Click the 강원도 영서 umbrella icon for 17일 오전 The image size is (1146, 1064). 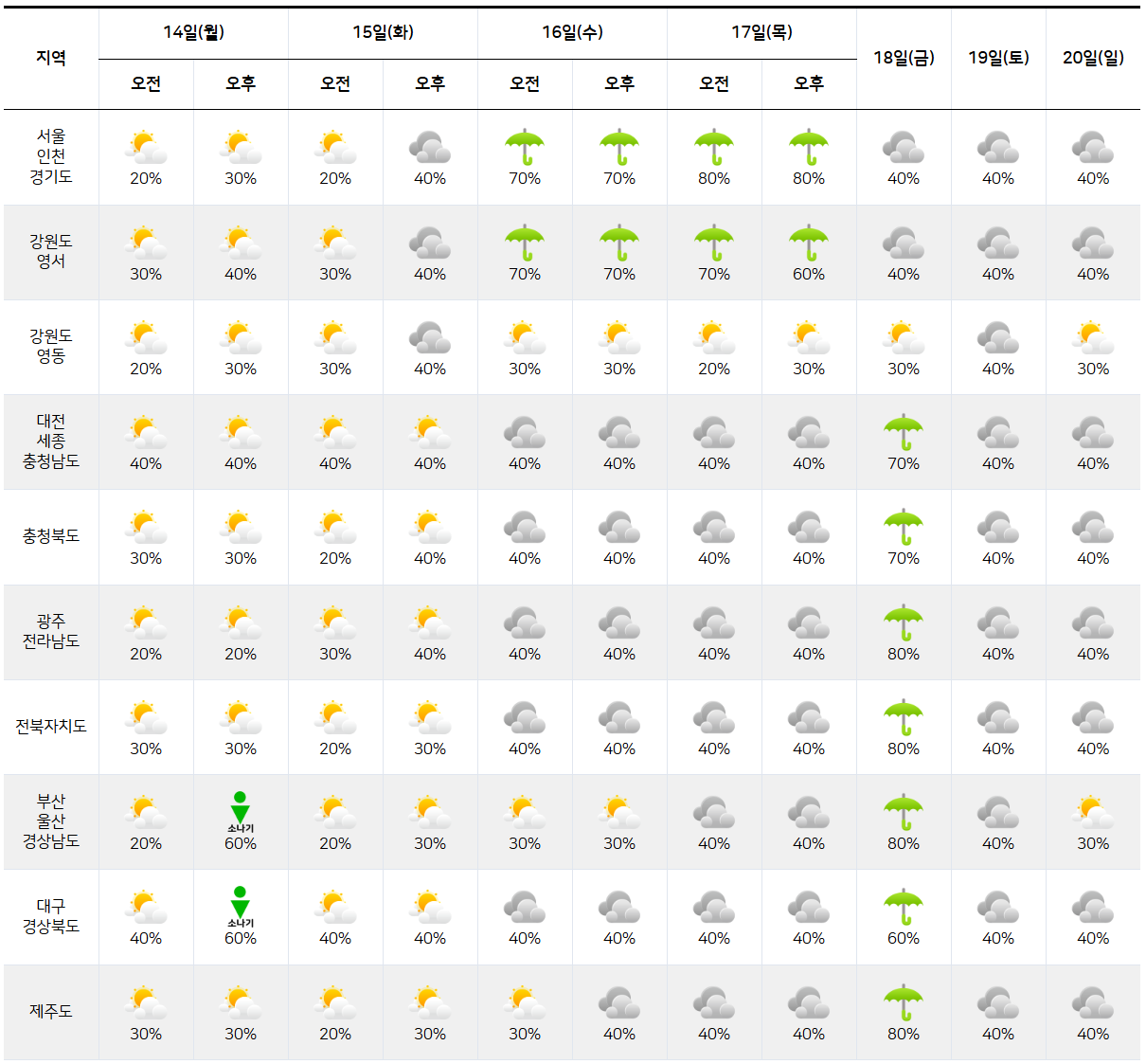pyautogui.click(x=714, y=243)
